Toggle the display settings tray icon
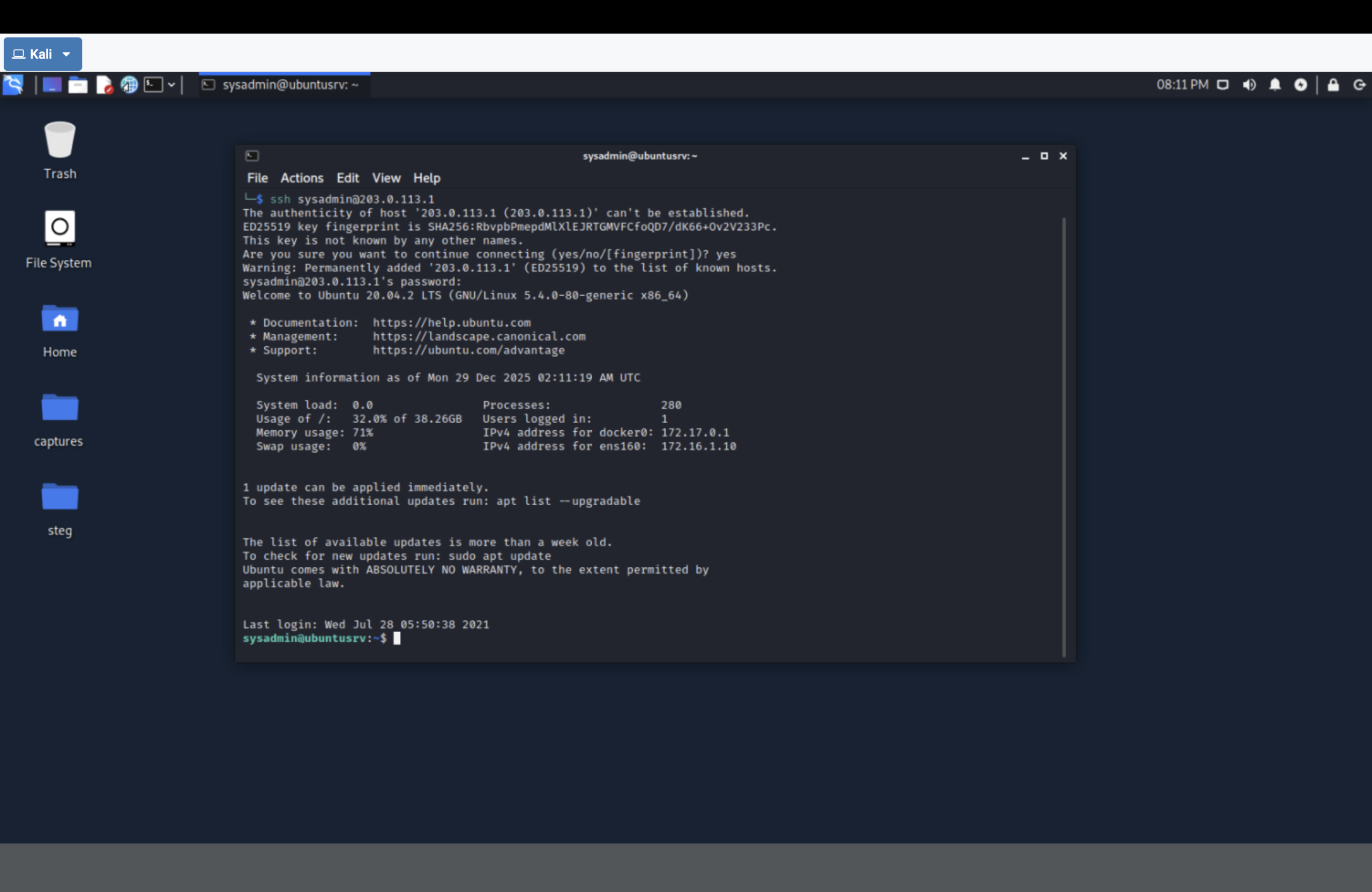1372x892 pixels. pos(1222,85)
